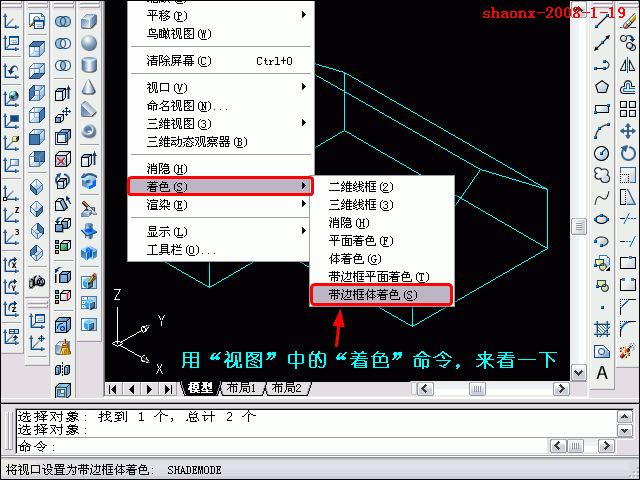The width and height of the screenshot is (640, 480).
Task: Select the Revision Cloud tool
Action: (x=602, y=176)
